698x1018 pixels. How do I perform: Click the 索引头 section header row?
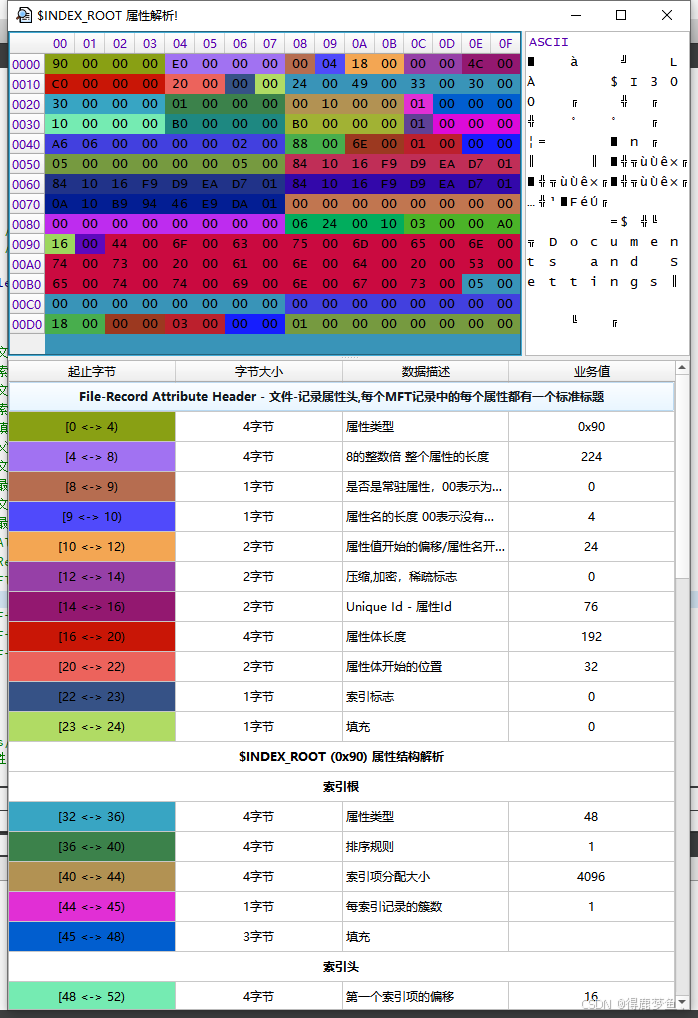(342, 967)
